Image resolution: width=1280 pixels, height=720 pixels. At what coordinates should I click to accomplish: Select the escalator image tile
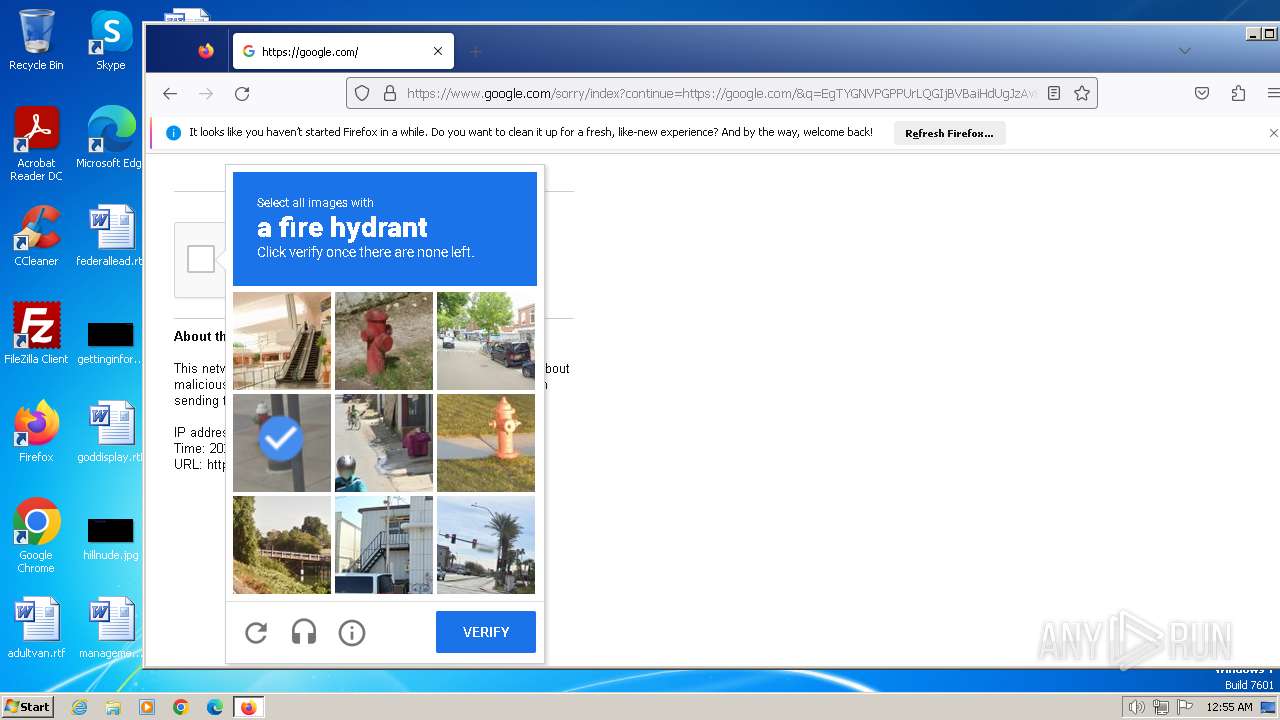click(x=282, y=341)
